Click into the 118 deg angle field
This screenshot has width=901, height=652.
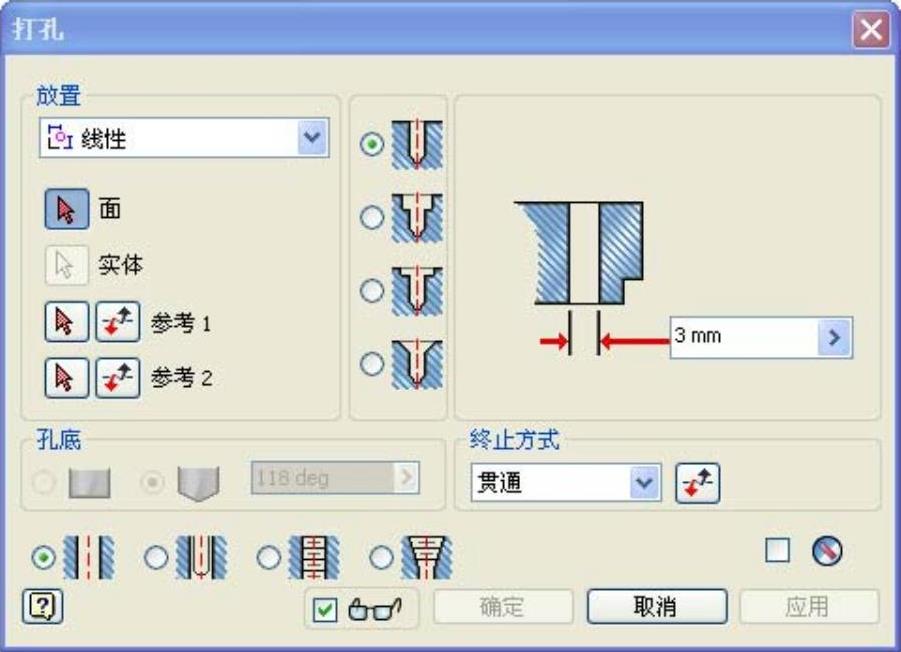pyautogui.click(x=322, y=477)
